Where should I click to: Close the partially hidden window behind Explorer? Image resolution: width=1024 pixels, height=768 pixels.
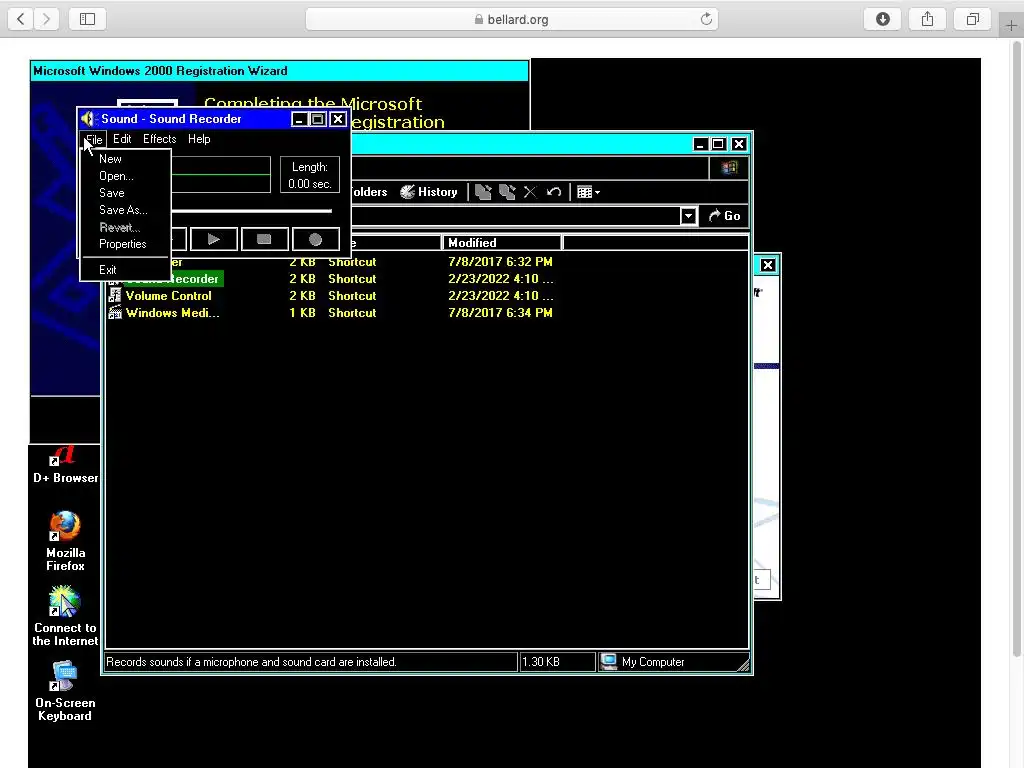click(x=768, y=265)
